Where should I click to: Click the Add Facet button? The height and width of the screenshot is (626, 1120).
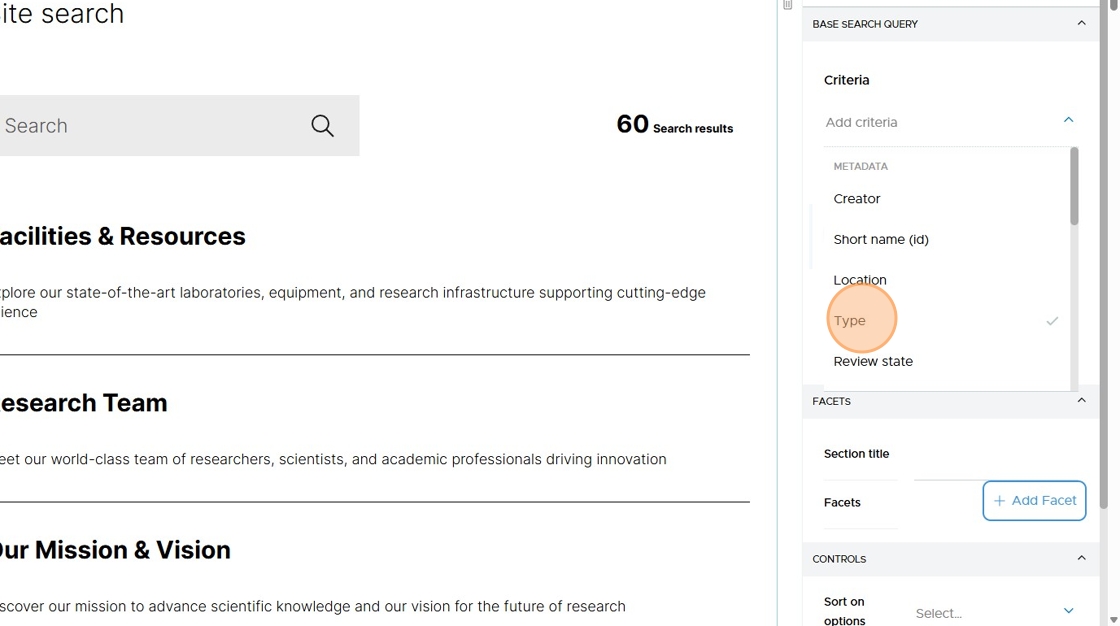[1034, 501]
